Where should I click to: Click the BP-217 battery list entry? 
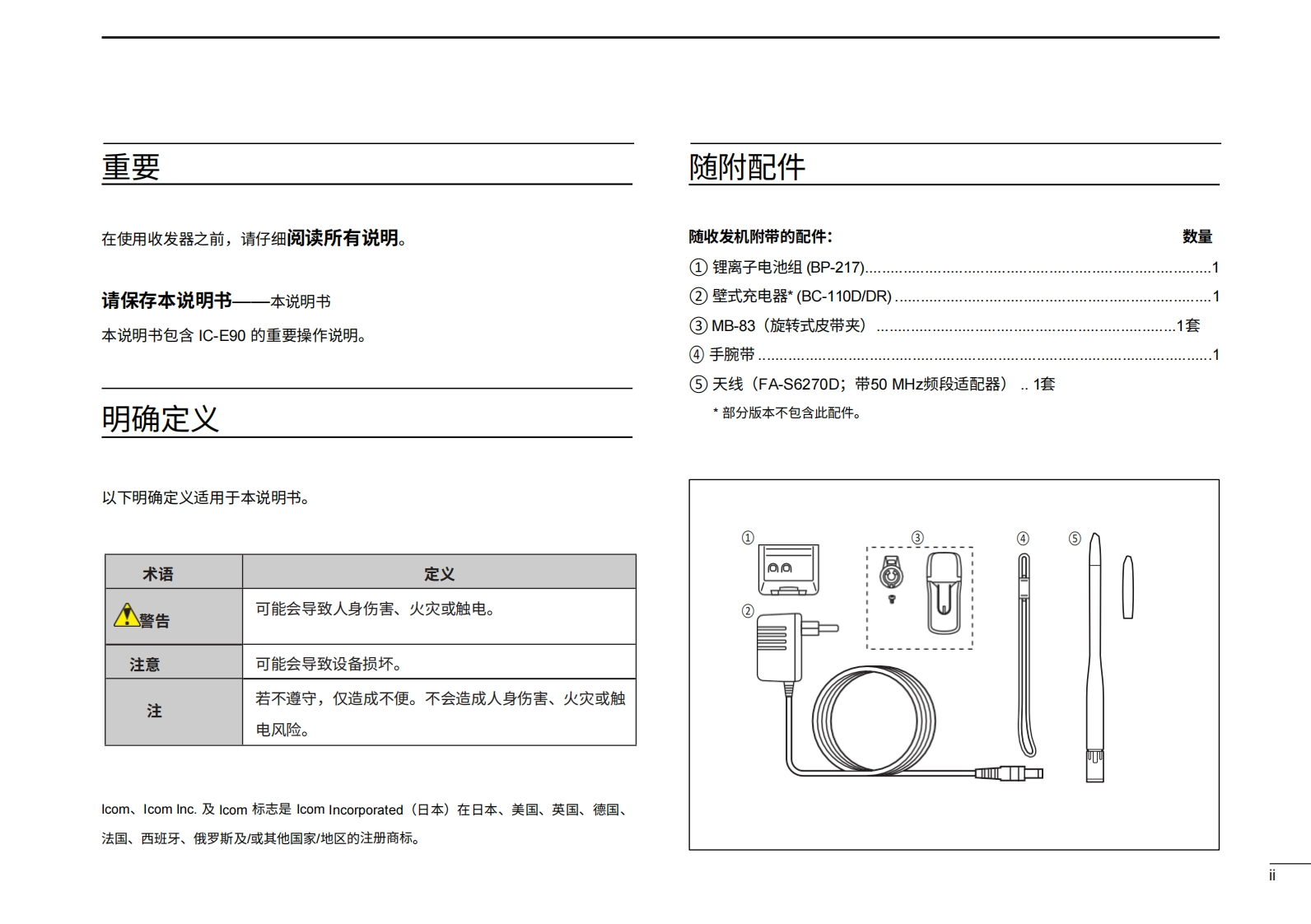pyautogui.click(x=788, y=268)
